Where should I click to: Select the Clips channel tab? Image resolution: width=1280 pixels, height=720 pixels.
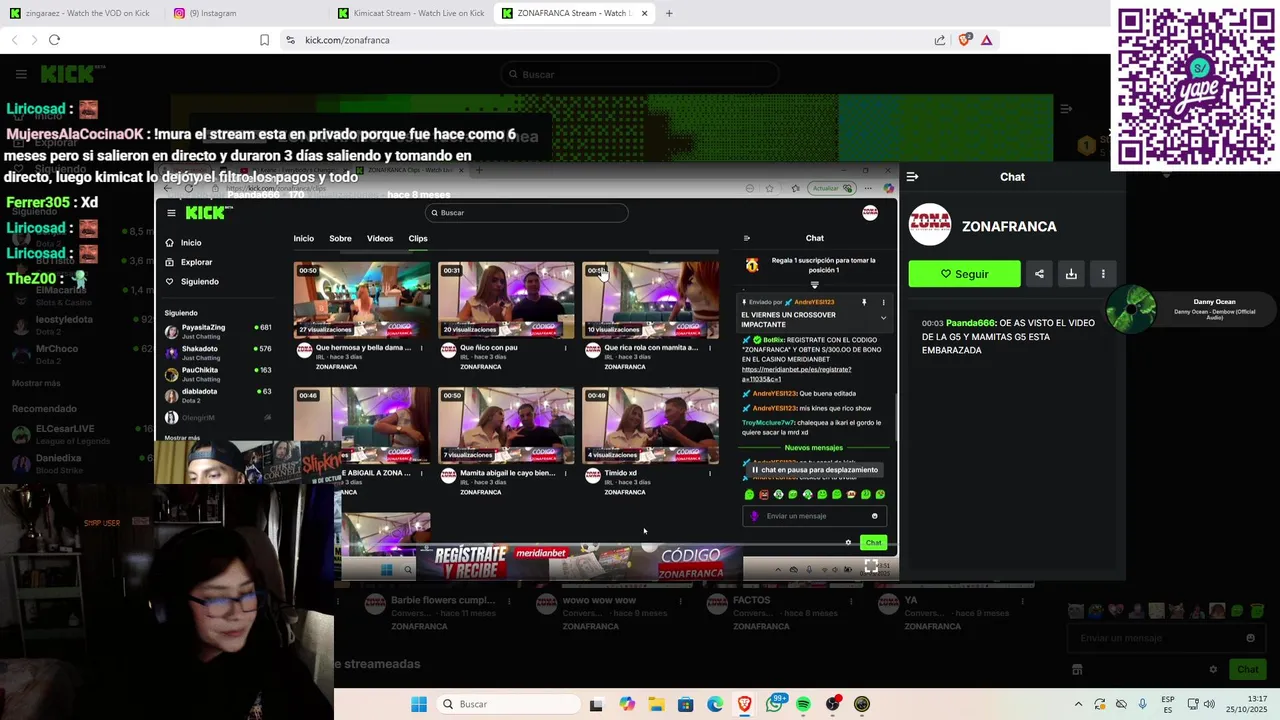tap(418, 238)
